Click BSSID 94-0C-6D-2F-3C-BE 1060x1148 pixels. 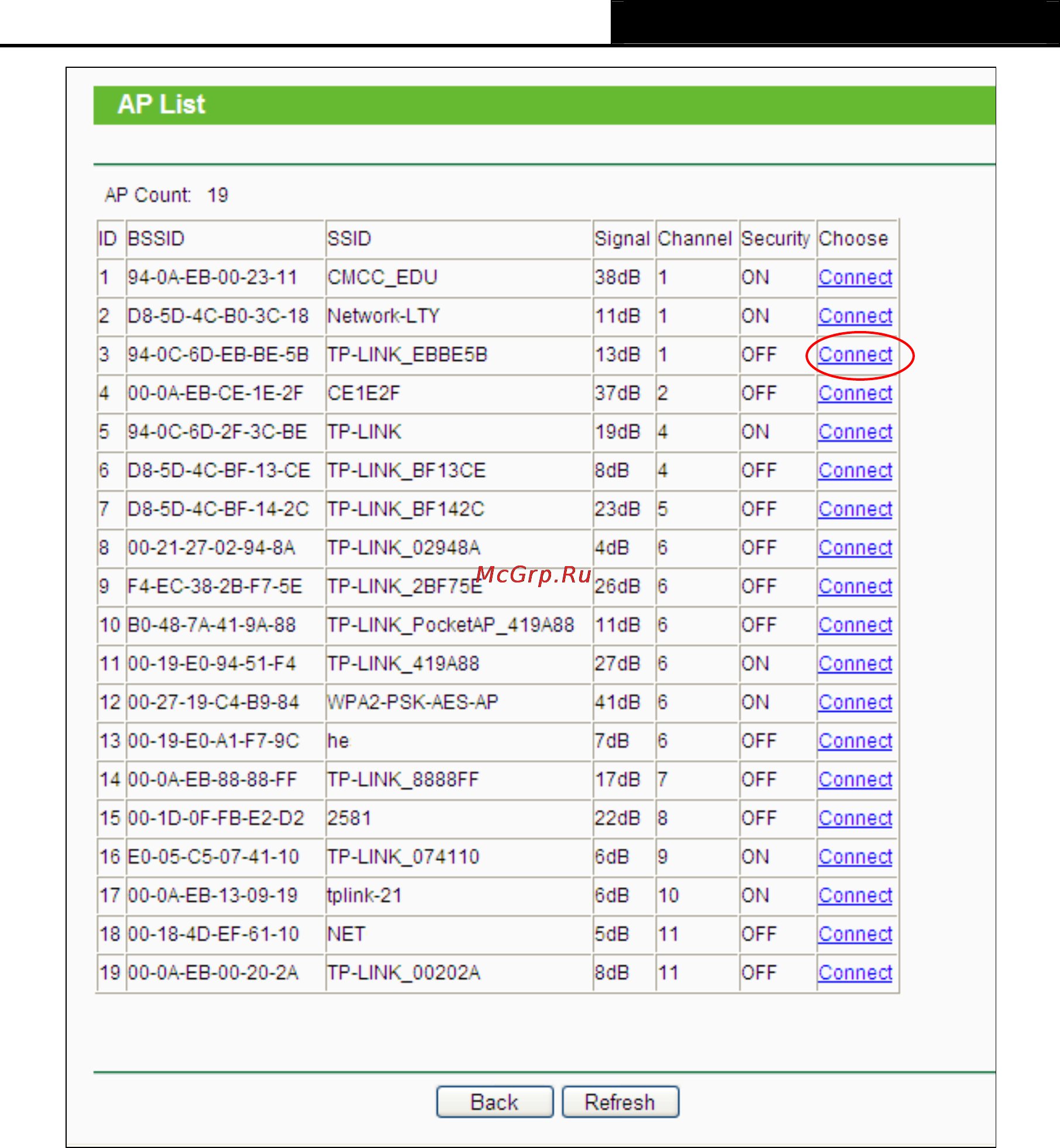point(218,432)
